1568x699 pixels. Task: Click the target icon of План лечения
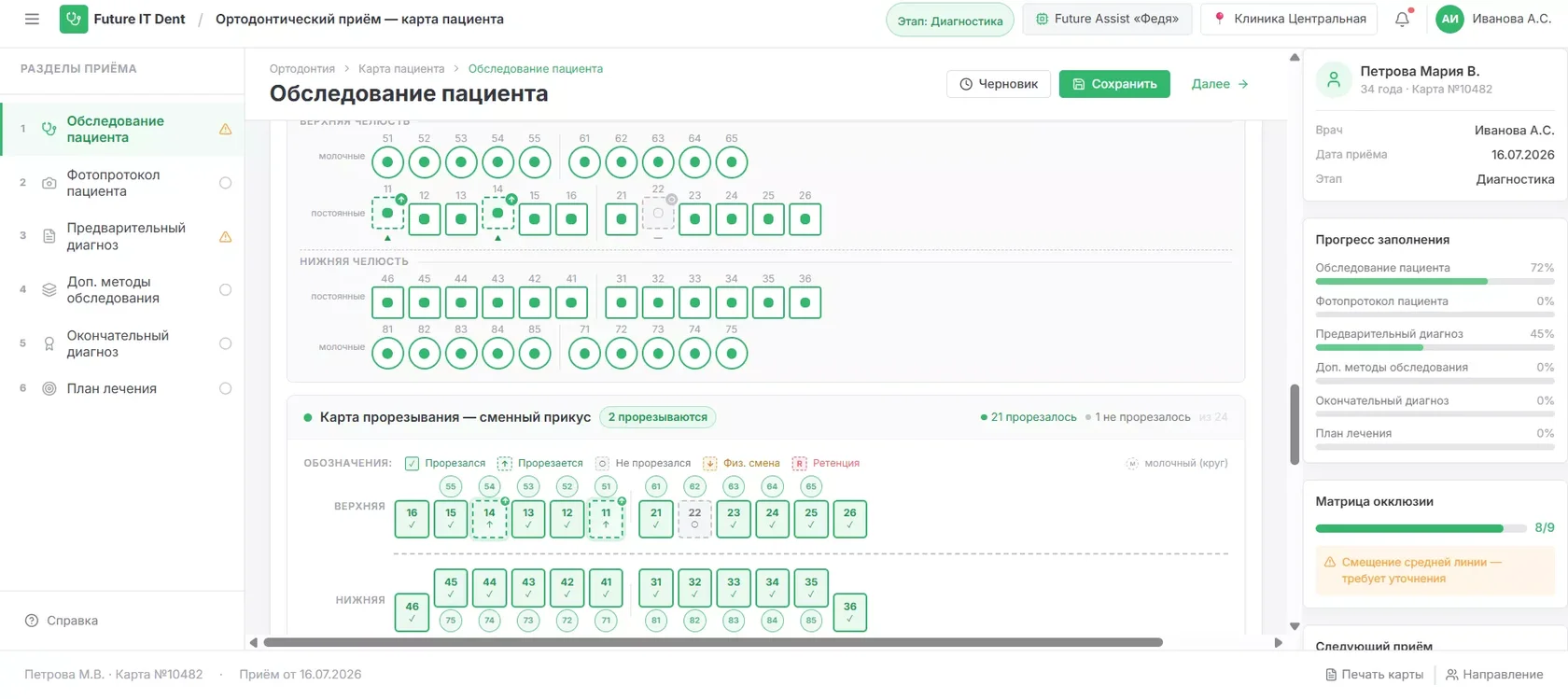[49, 388]
